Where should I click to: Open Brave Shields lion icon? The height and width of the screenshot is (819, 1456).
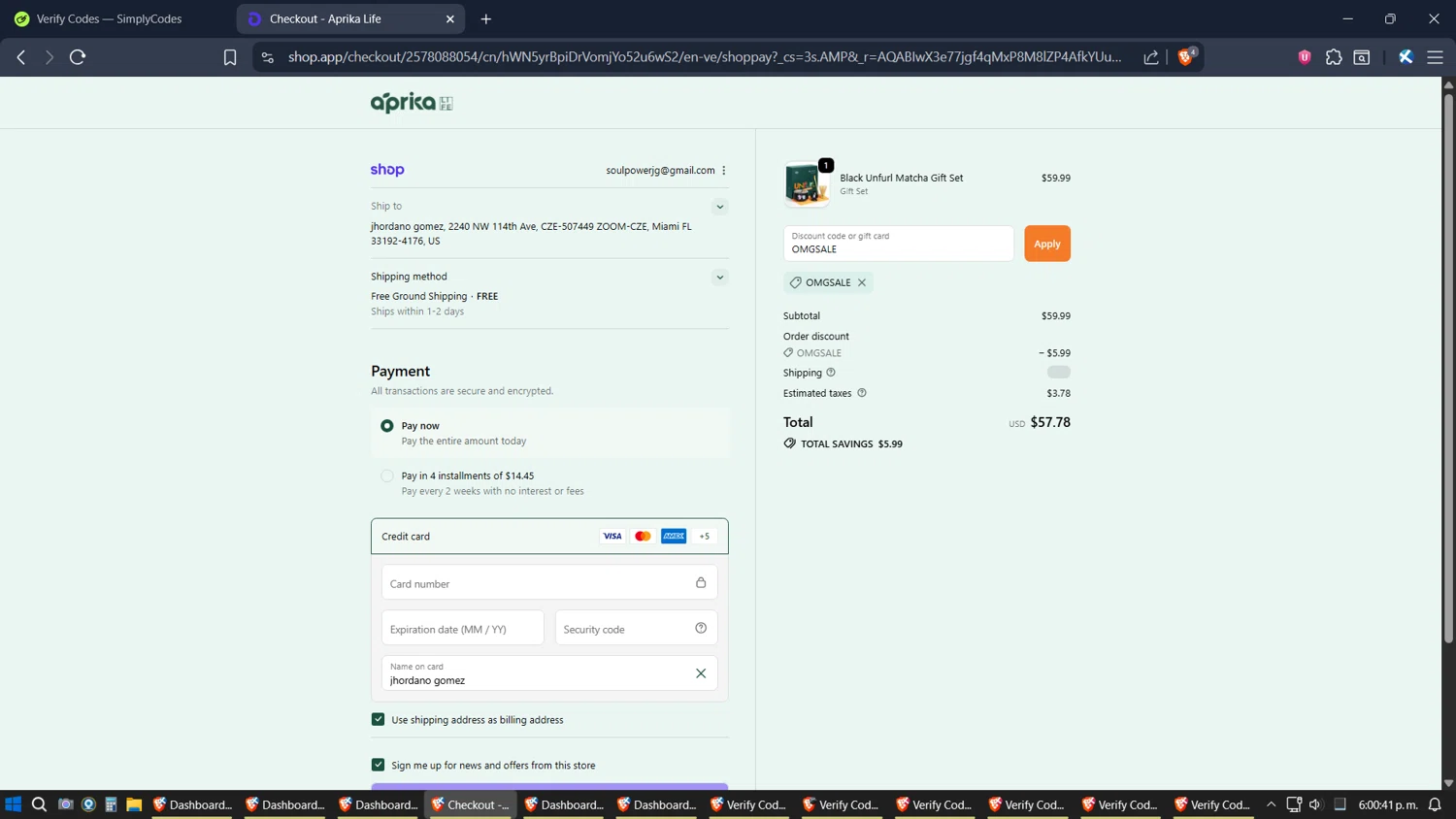click(1185, 57)
